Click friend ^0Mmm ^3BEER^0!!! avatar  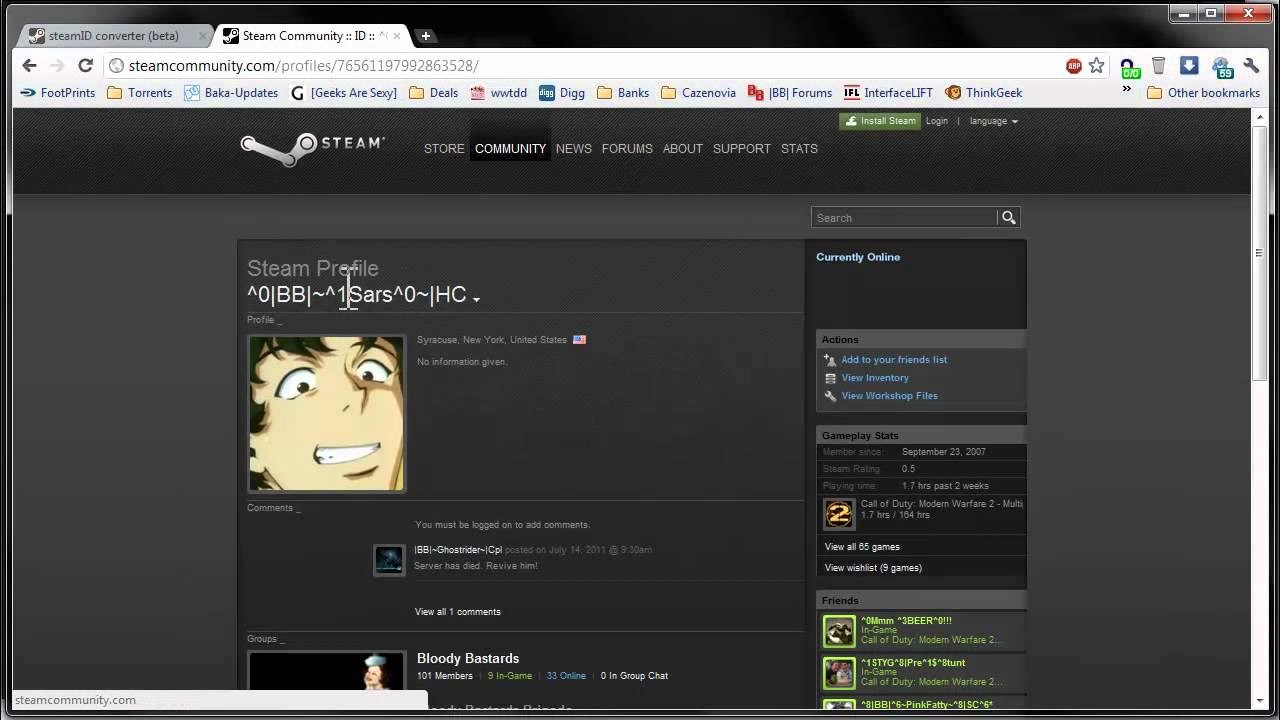pos(839,631)
